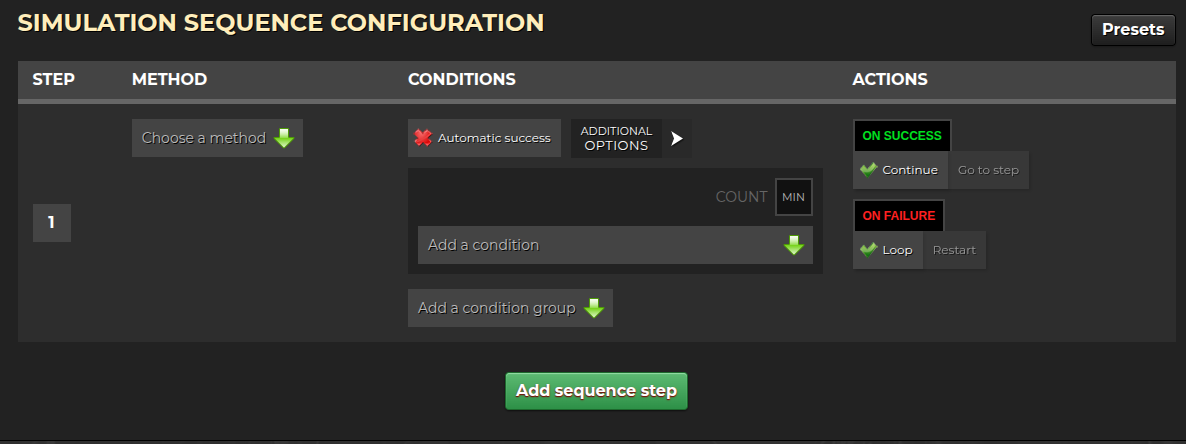Click the Add sequence step button
Screen dimensions: 1186x444
pyautogui.click(x=596, y=391)
